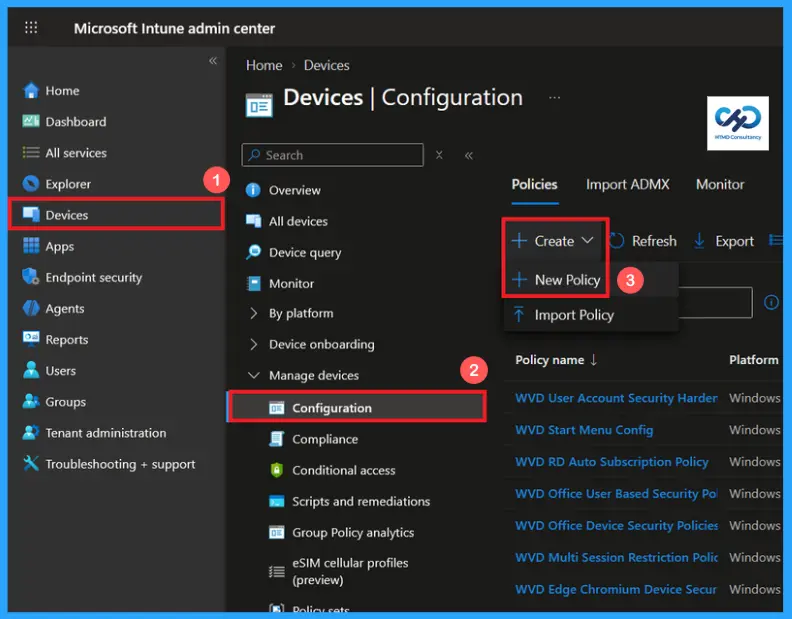Click the Platform column header
Viewport: 792px width, 619px height.
[753, 360]
